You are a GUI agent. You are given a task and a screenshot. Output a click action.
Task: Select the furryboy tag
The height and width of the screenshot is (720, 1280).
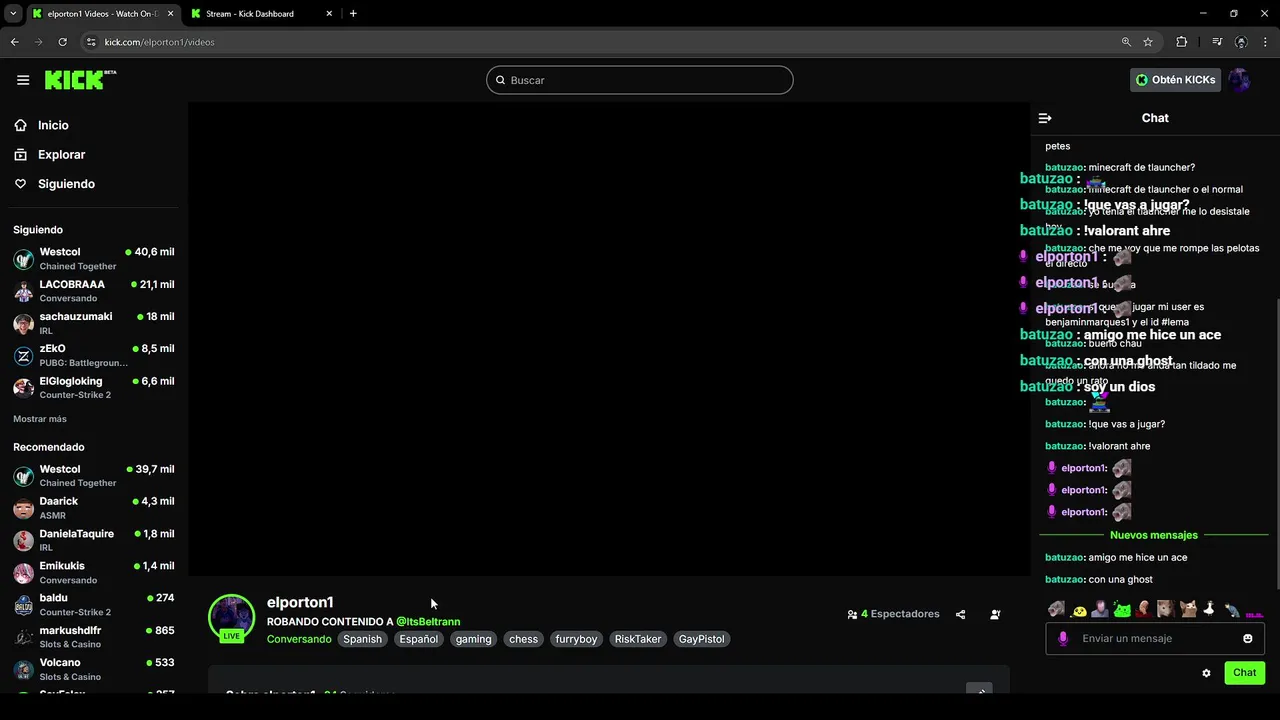click(x=576, y=639)
